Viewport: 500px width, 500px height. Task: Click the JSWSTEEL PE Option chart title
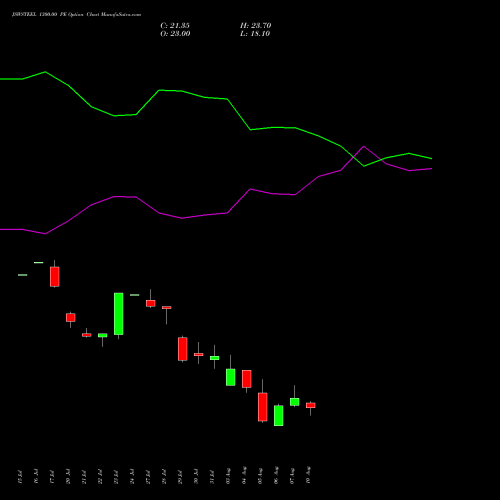[76, 15]
